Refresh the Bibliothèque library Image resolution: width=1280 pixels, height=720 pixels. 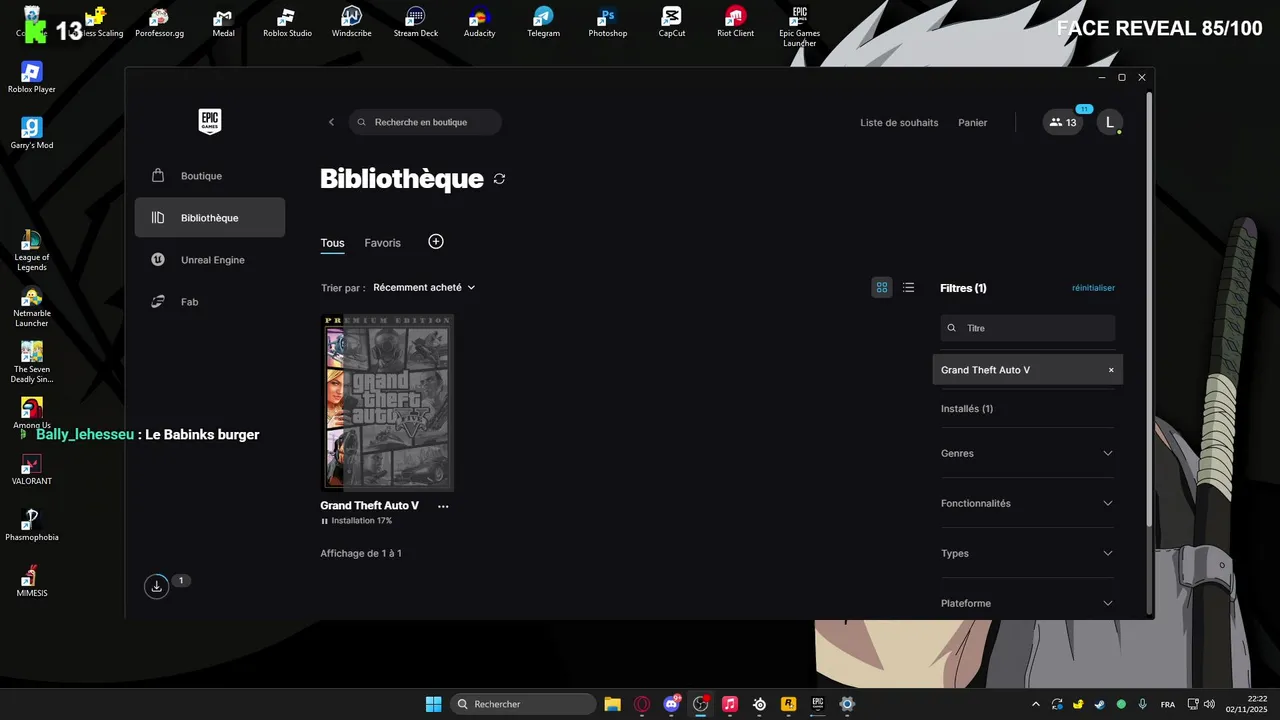click(499, 179)
